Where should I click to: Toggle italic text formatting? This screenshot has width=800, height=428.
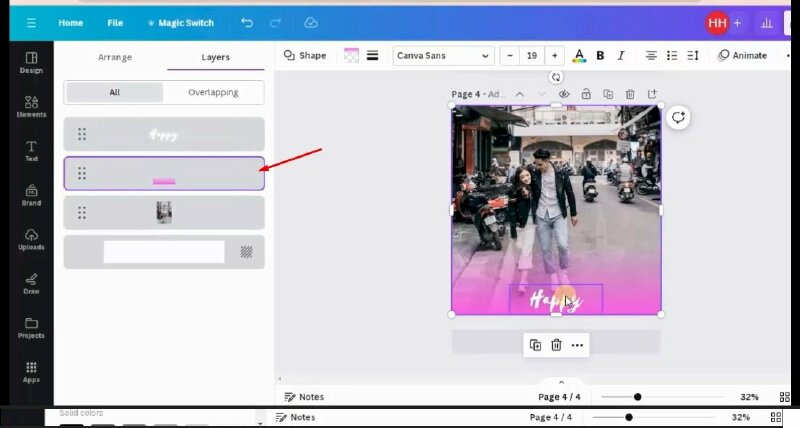(x=621, y=56)
